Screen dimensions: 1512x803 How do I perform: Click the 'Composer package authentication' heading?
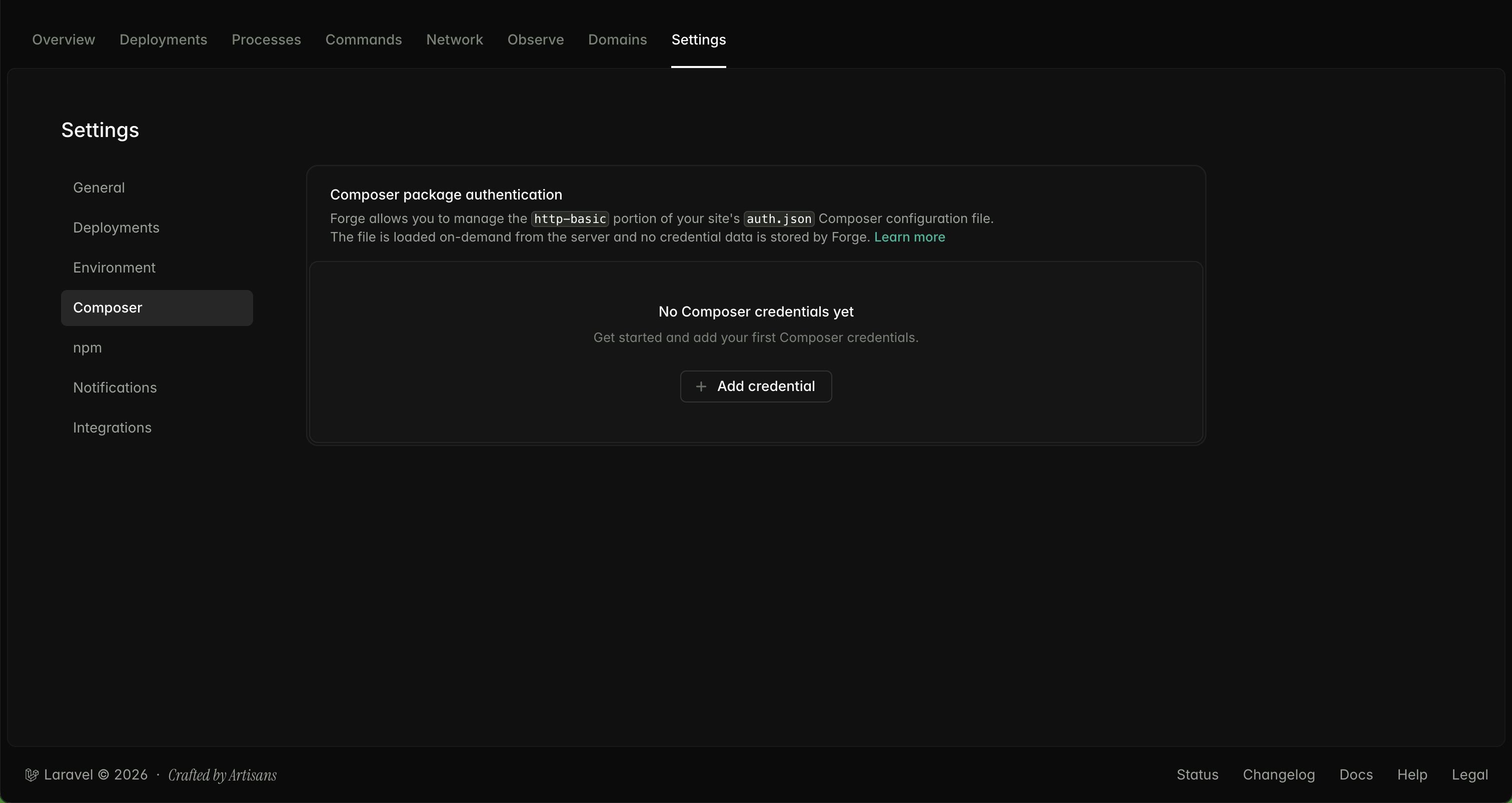(446, 194)
